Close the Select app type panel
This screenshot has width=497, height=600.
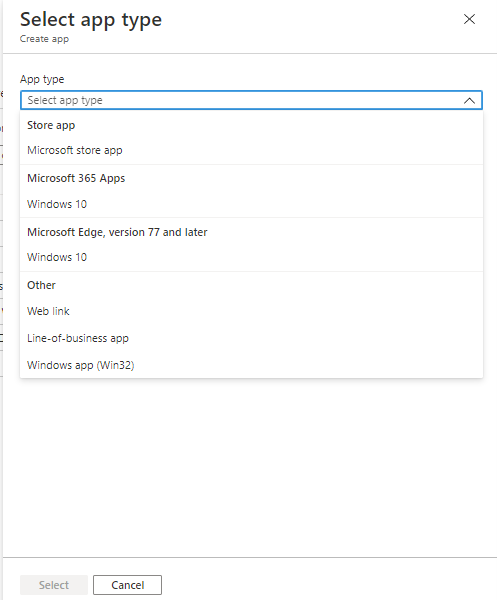click(x=469, y=19)
